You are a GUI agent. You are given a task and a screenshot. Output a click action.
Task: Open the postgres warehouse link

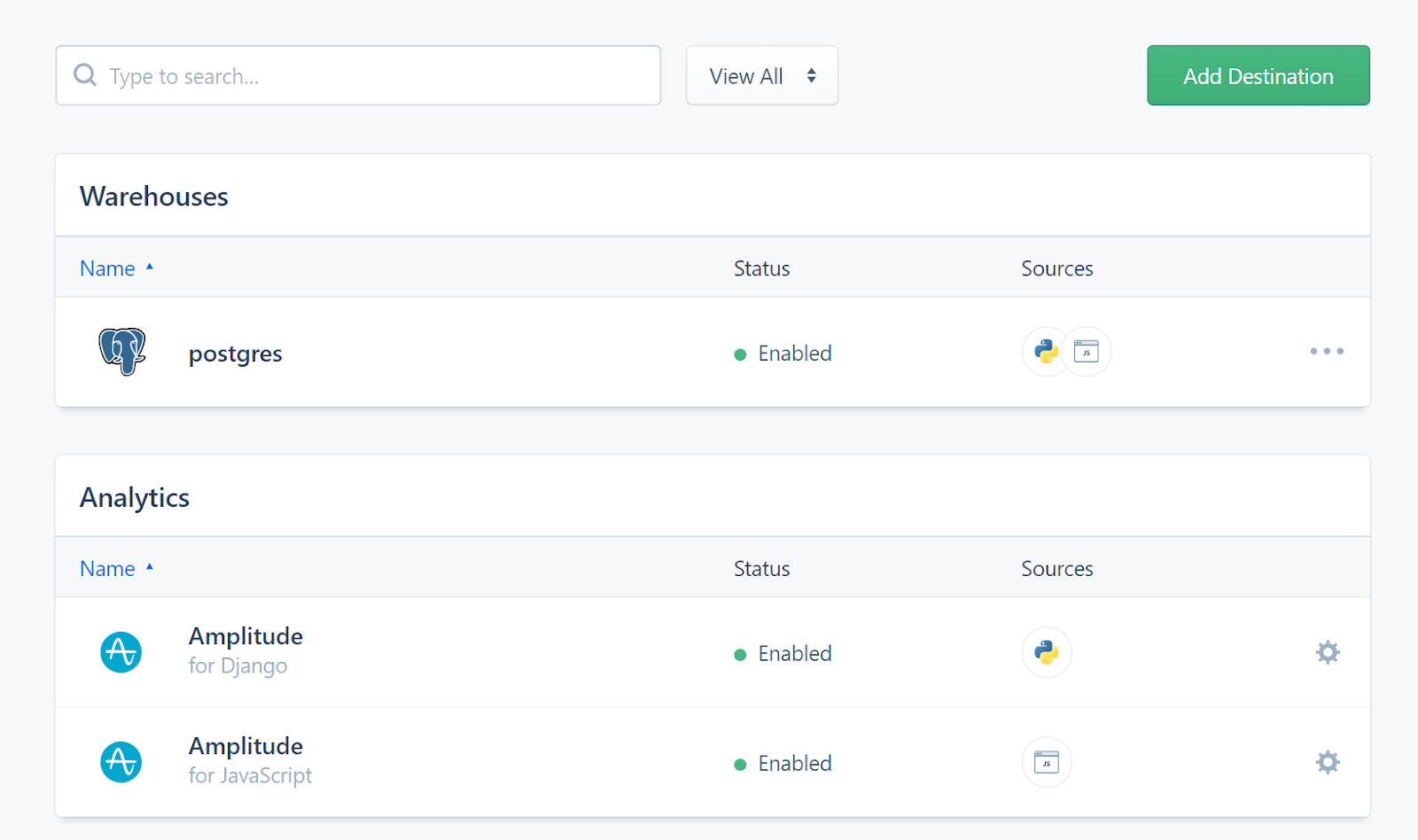pyautogui.click(x=235, y=354)
